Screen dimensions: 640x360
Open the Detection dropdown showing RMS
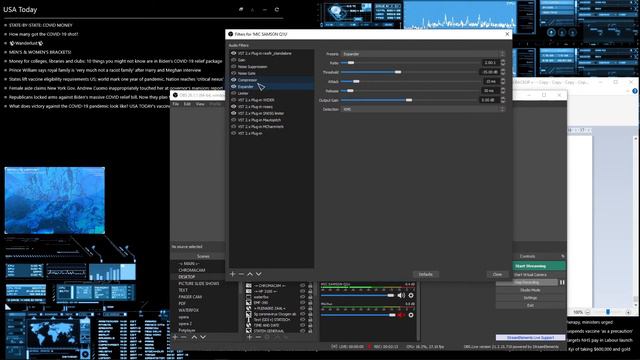click(x=422, y=109)
